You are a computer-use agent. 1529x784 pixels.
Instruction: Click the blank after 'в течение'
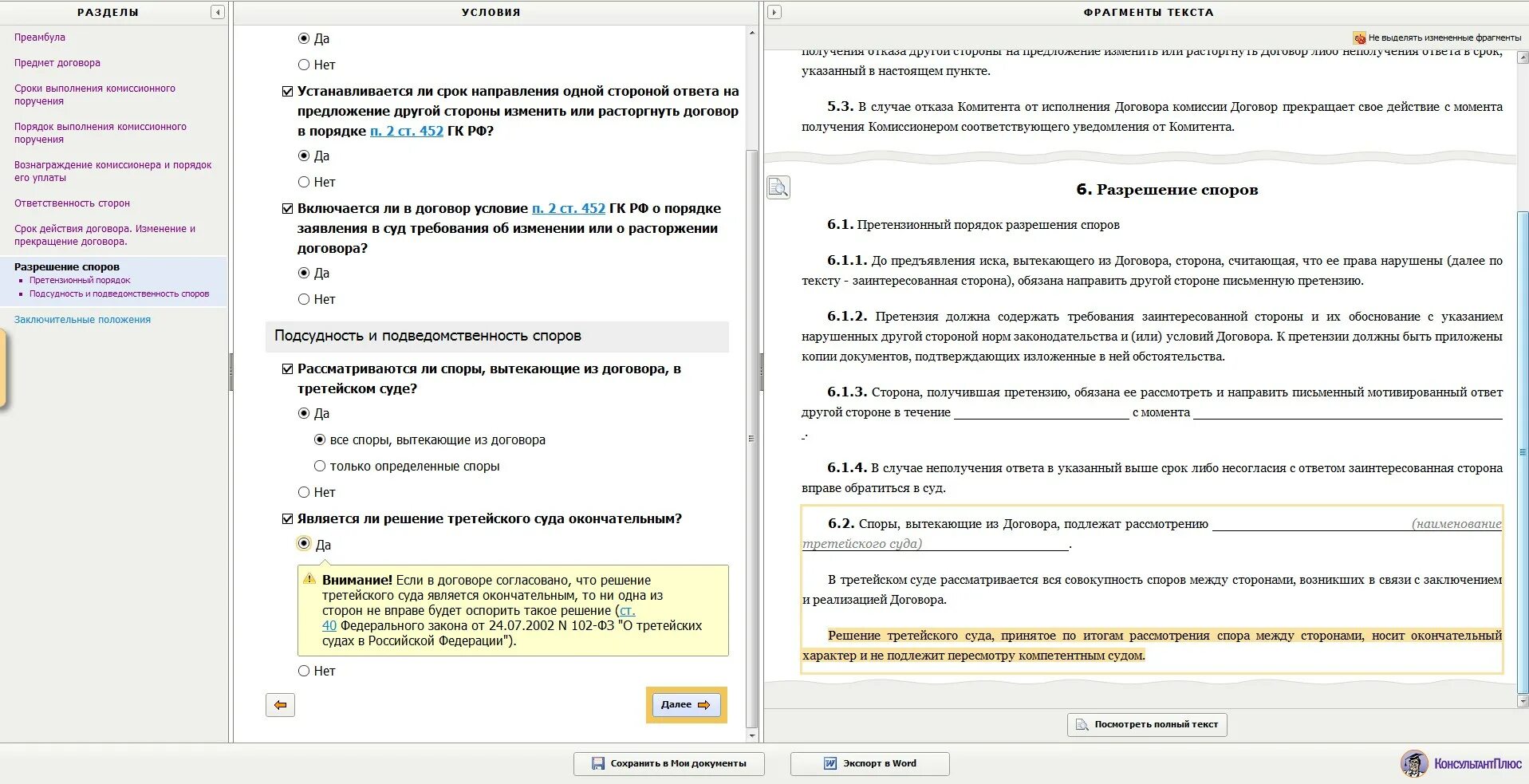pyautogui.click(x=1042, y=412)
